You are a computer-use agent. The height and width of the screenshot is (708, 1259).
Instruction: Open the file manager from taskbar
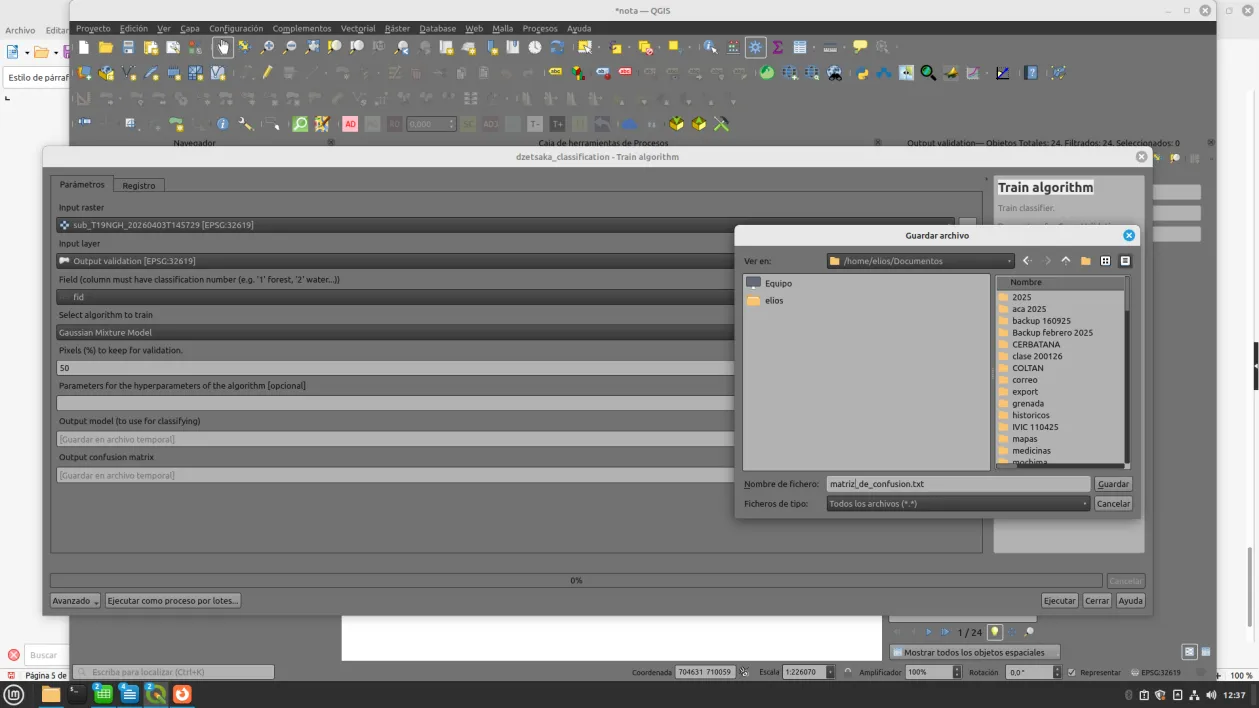click(x=51, y=694)
